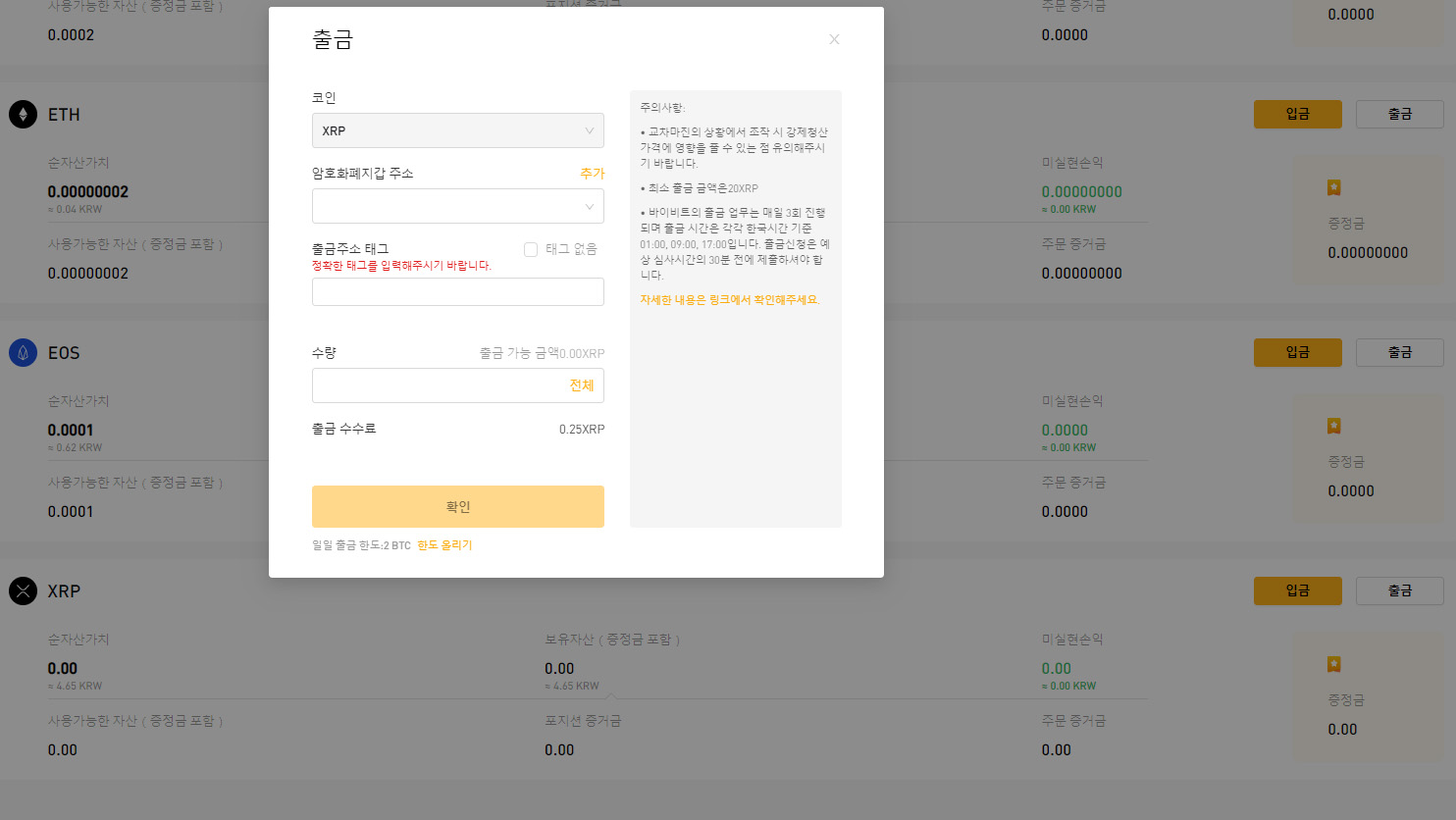1456x820 pixels.
Task: Select the XRP 보유자산 ≈ 4.65 KRW text
Action: (x=572, y=686)
